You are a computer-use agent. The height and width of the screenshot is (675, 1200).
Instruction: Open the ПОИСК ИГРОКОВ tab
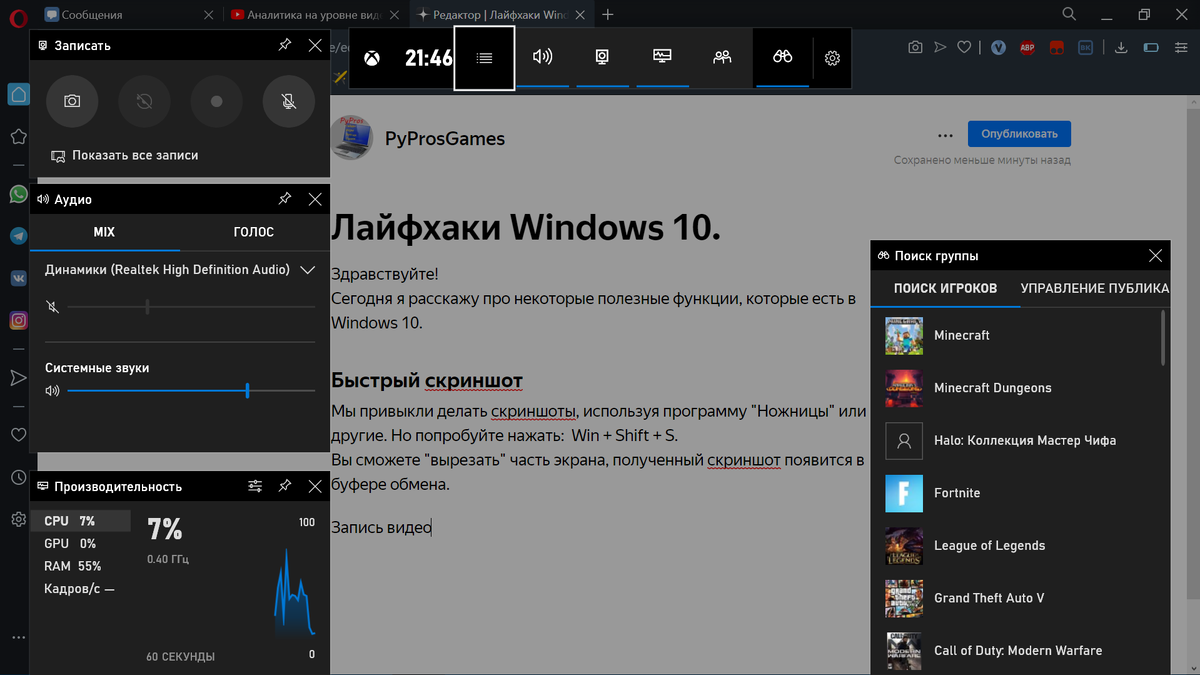click(x=943, y=288)
